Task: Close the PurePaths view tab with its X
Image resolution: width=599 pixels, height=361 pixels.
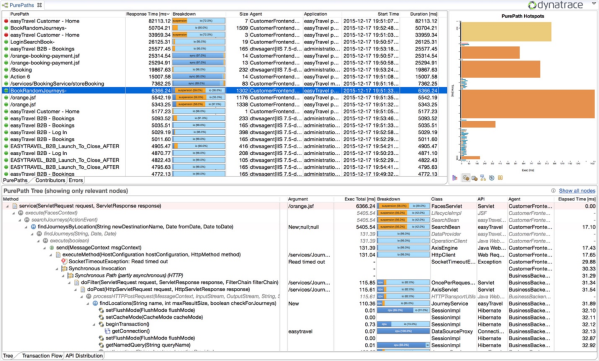Action: tap(39, 5)
